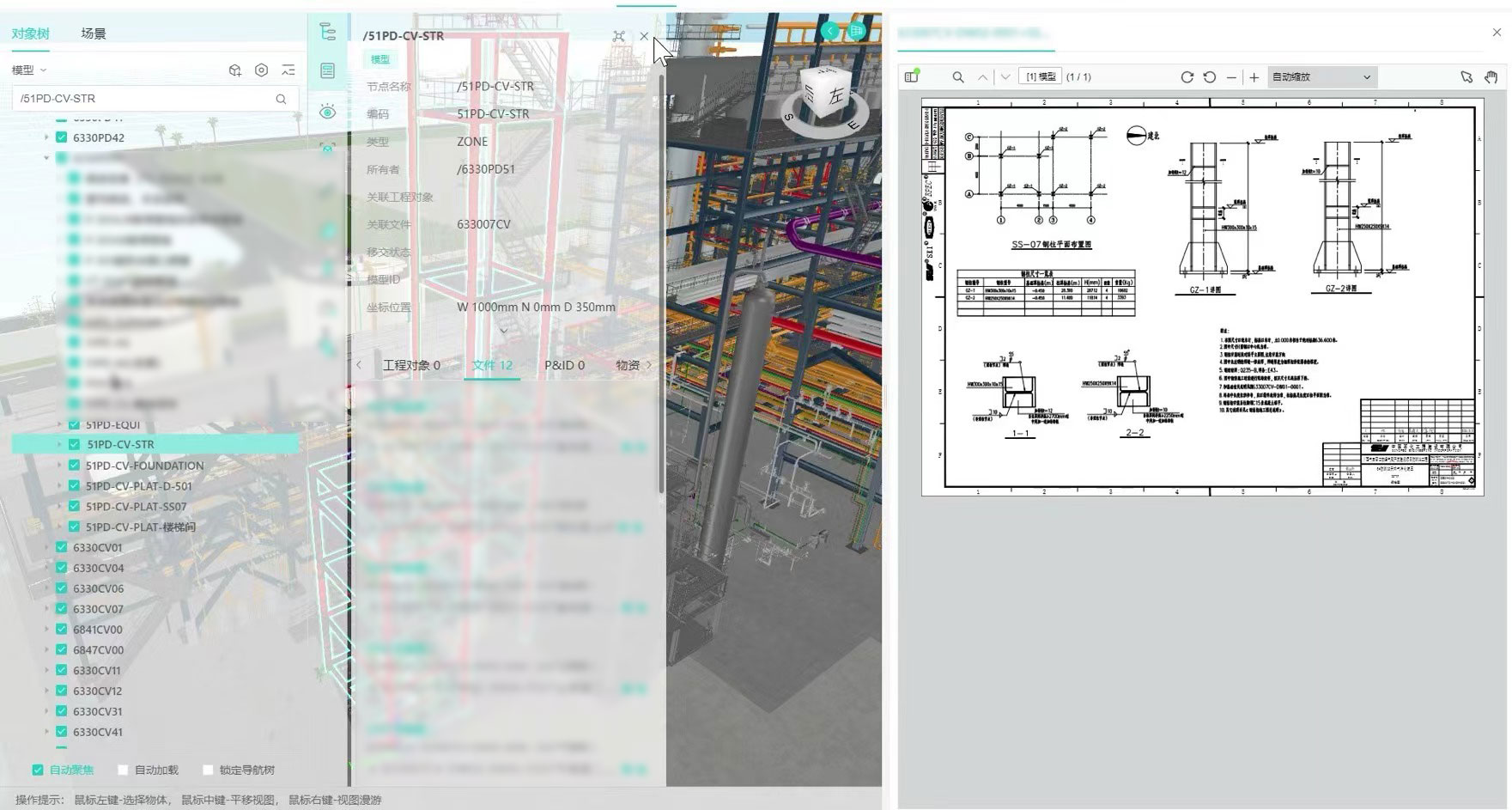Open the 自动缩放 zoom dropdown
Viewport: 1512px width, 810px height.
(x=1321, y=76)
